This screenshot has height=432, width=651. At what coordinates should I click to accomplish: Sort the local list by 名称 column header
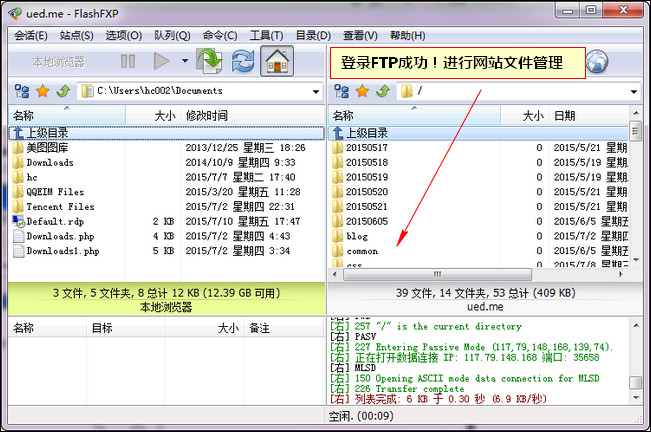(66, 115)
